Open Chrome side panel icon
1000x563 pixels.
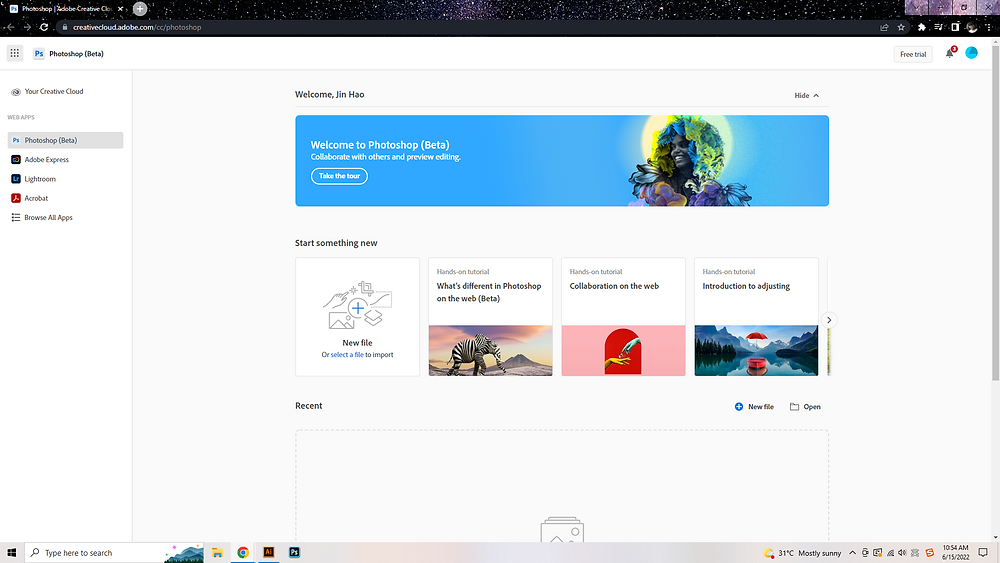955,27
